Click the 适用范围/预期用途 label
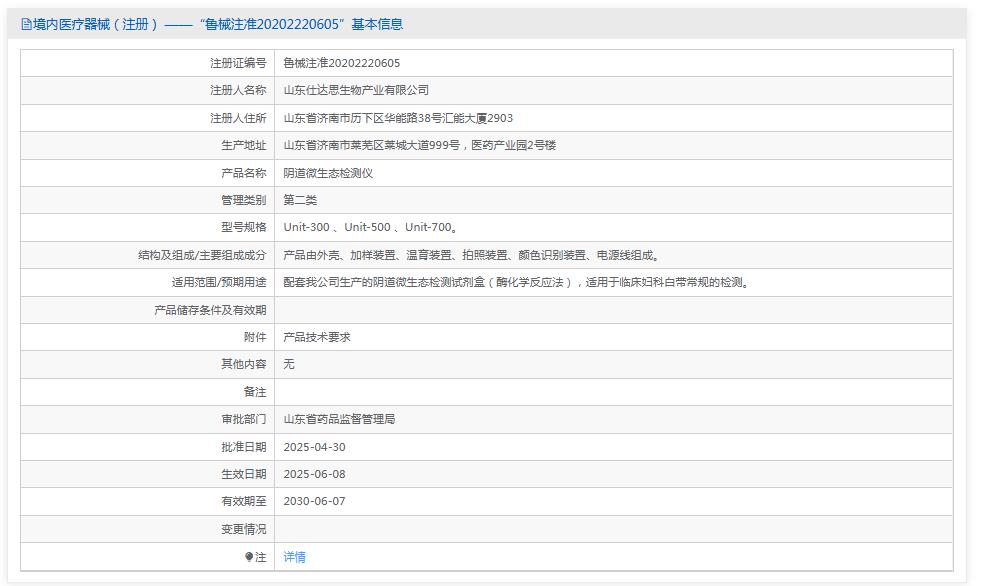984x586 pixels. coord(219,282)
